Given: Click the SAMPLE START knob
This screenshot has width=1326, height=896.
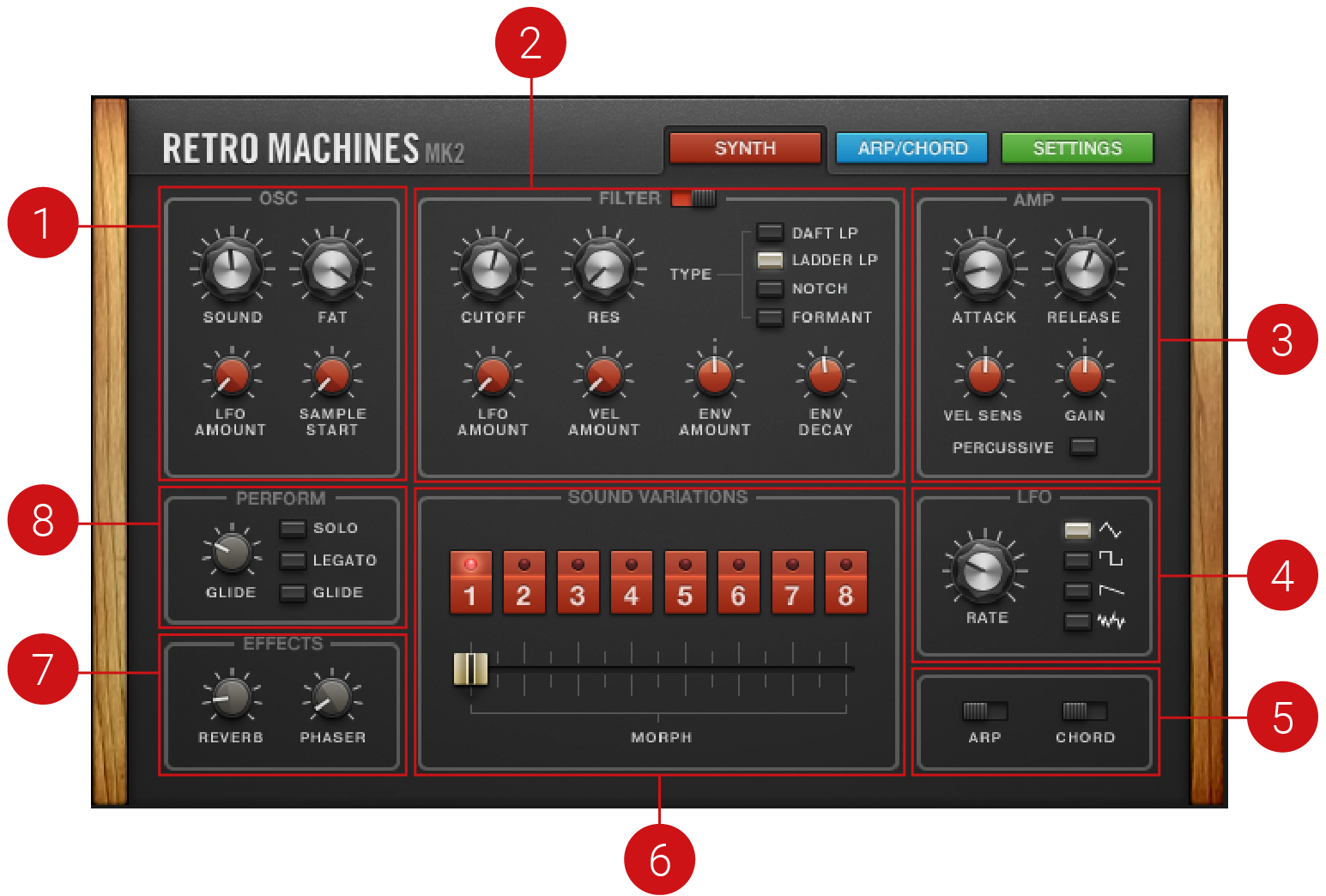Looking at the screenshot, I should pyautogui.click(x=332, y=376).
